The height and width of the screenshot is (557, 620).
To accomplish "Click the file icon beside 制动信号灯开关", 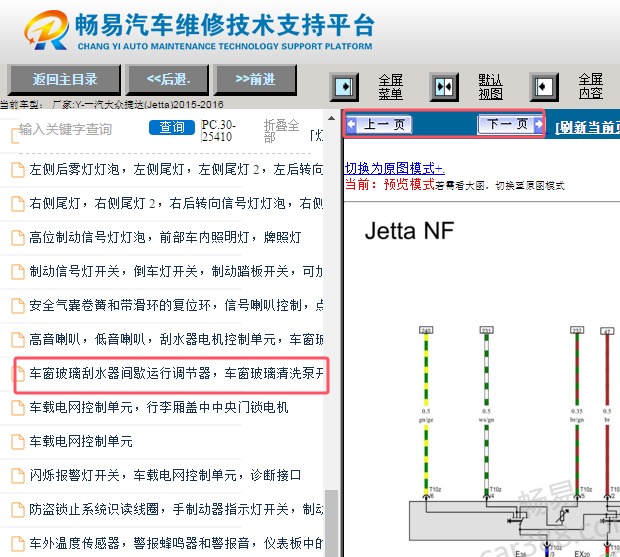I will click(x=17, y=272).
